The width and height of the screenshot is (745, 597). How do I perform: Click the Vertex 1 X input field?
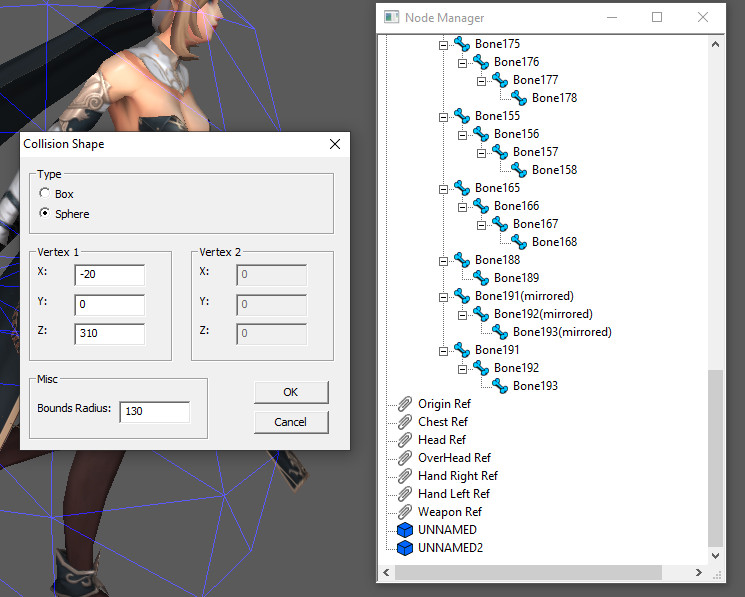[x=110, y=275]
